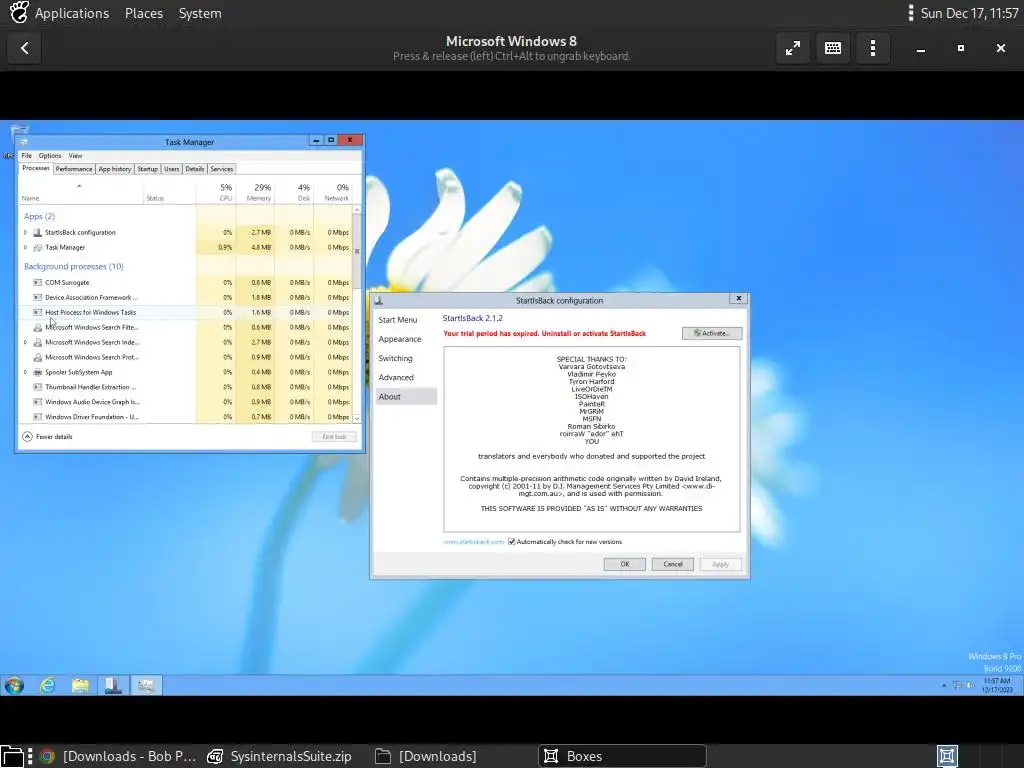Click Windows tray volume speaker icon
The height and width of the screenshot is (768, 1024).
pos(970,685)
